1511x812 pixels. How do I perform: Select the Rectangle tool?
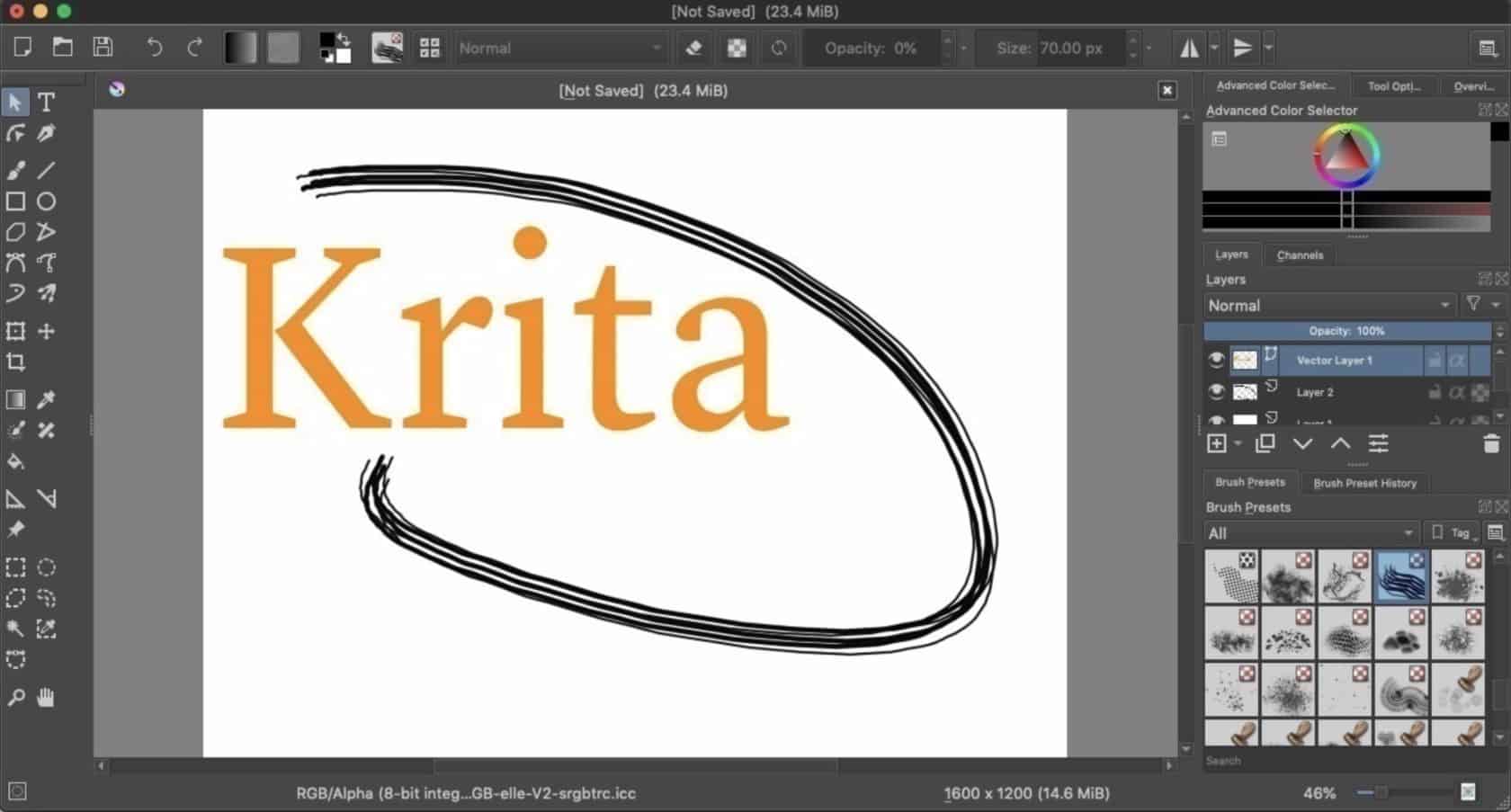(15, 201)
